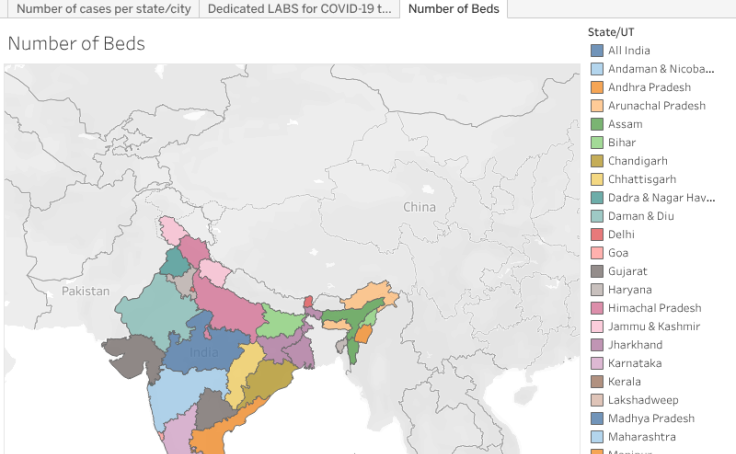This screenshot has height=454, width=736.
Task: Switch to Number of cases per state/city tab
Action: (104, 9)
